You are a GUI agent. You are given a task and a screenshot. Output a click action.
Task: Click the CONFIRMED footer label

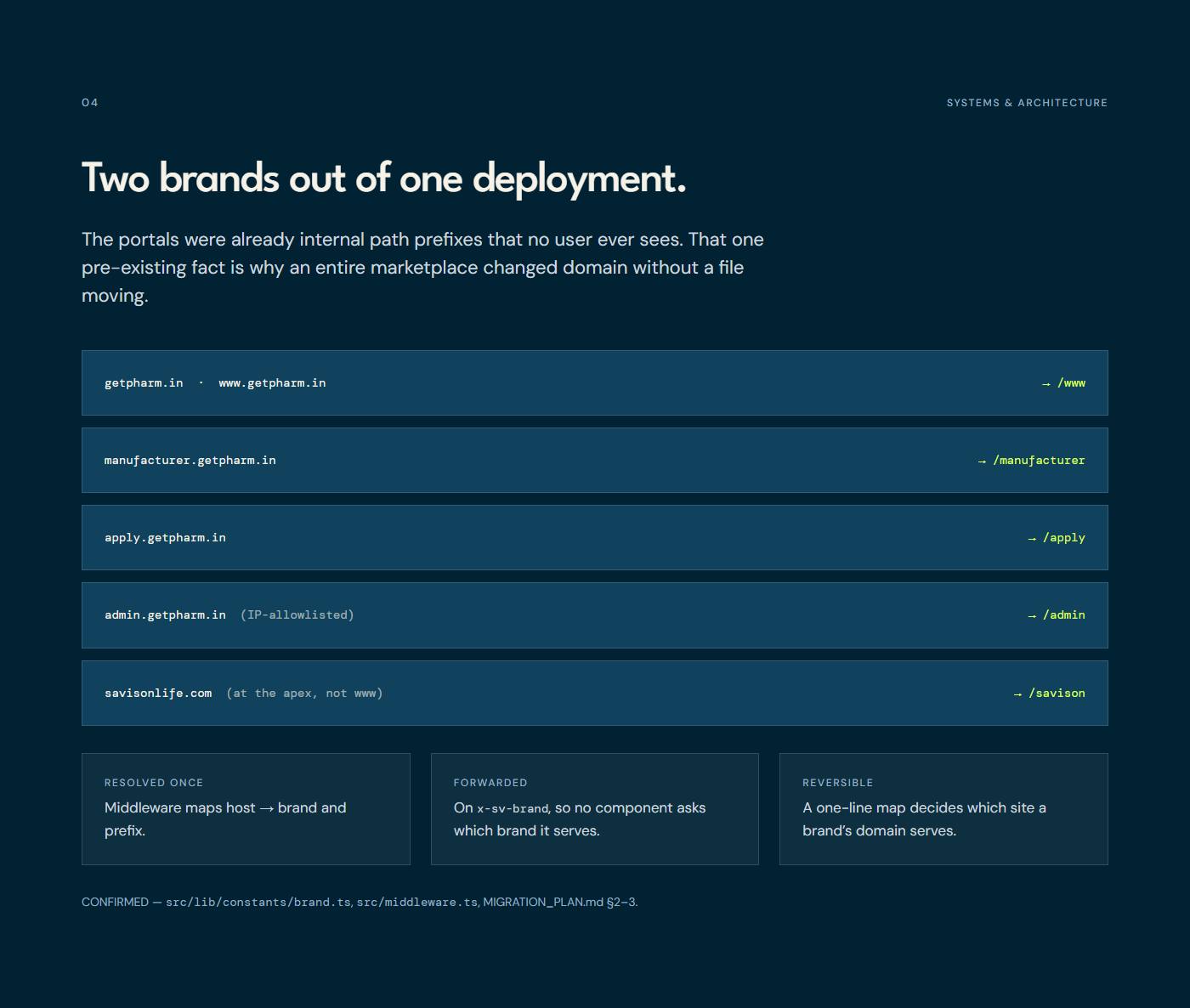coord(115,902)
